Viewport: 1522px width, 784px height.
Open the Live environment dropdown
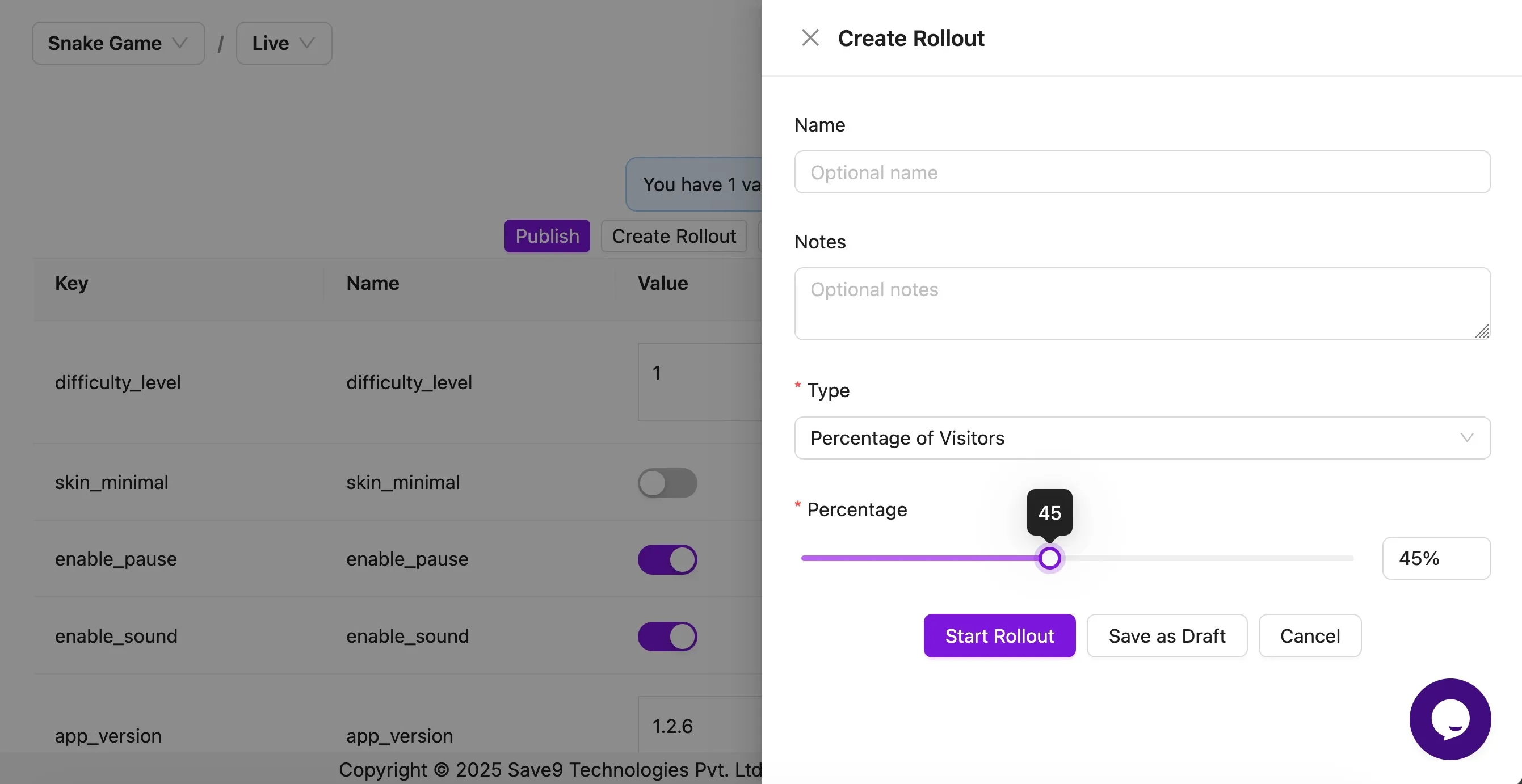point(284,43)
